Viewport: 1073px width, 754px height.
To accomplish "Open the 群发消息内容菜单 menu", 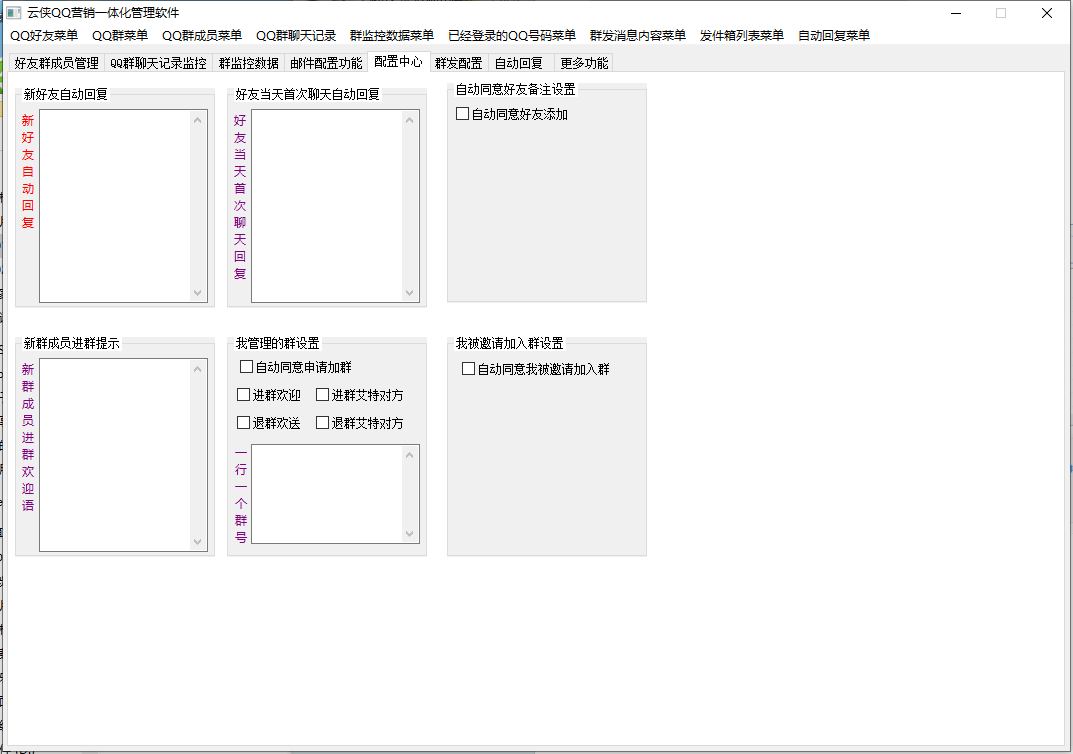I will [638, 36].
